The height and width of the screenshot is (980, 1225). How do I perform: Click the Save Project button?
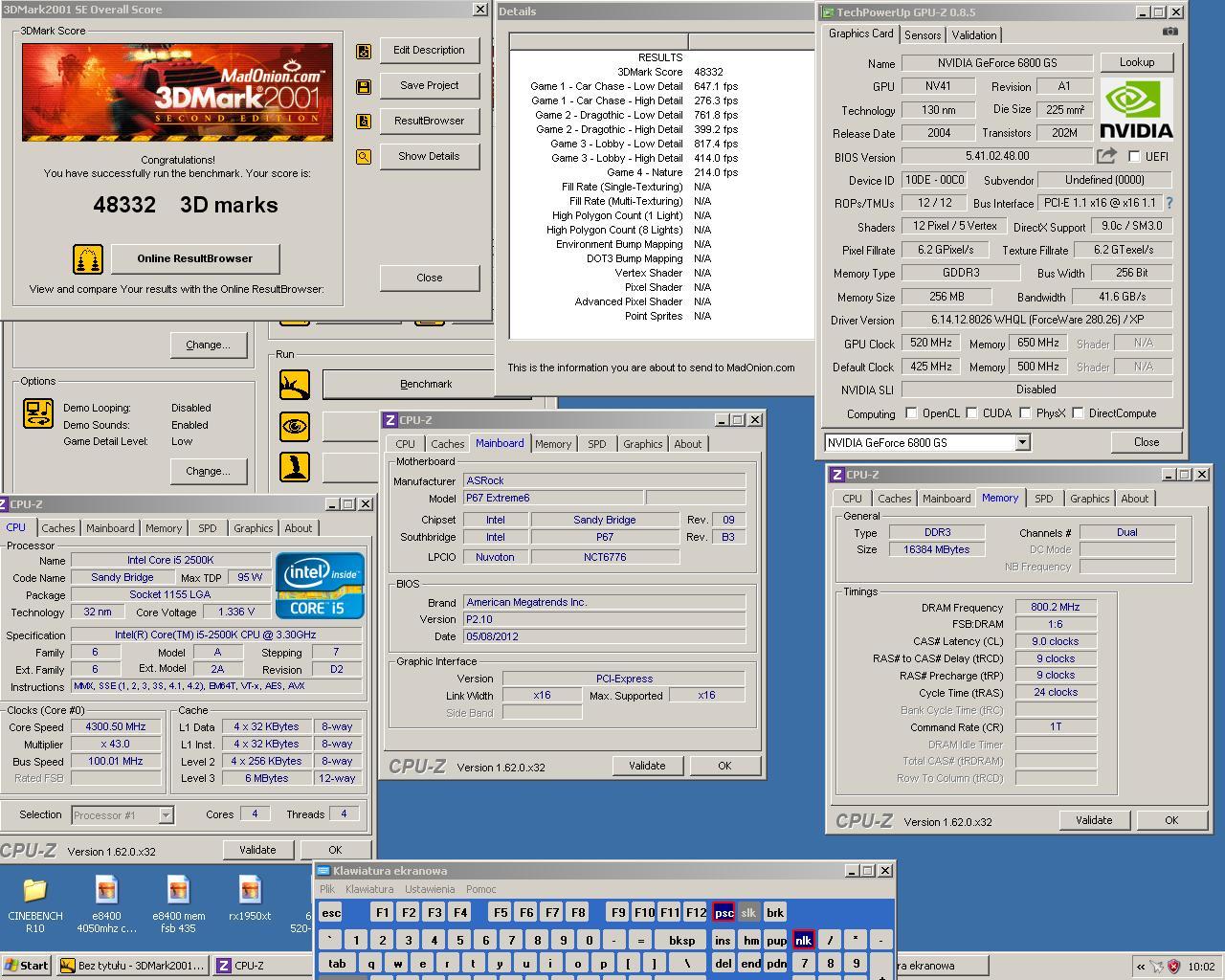(429, 85)
